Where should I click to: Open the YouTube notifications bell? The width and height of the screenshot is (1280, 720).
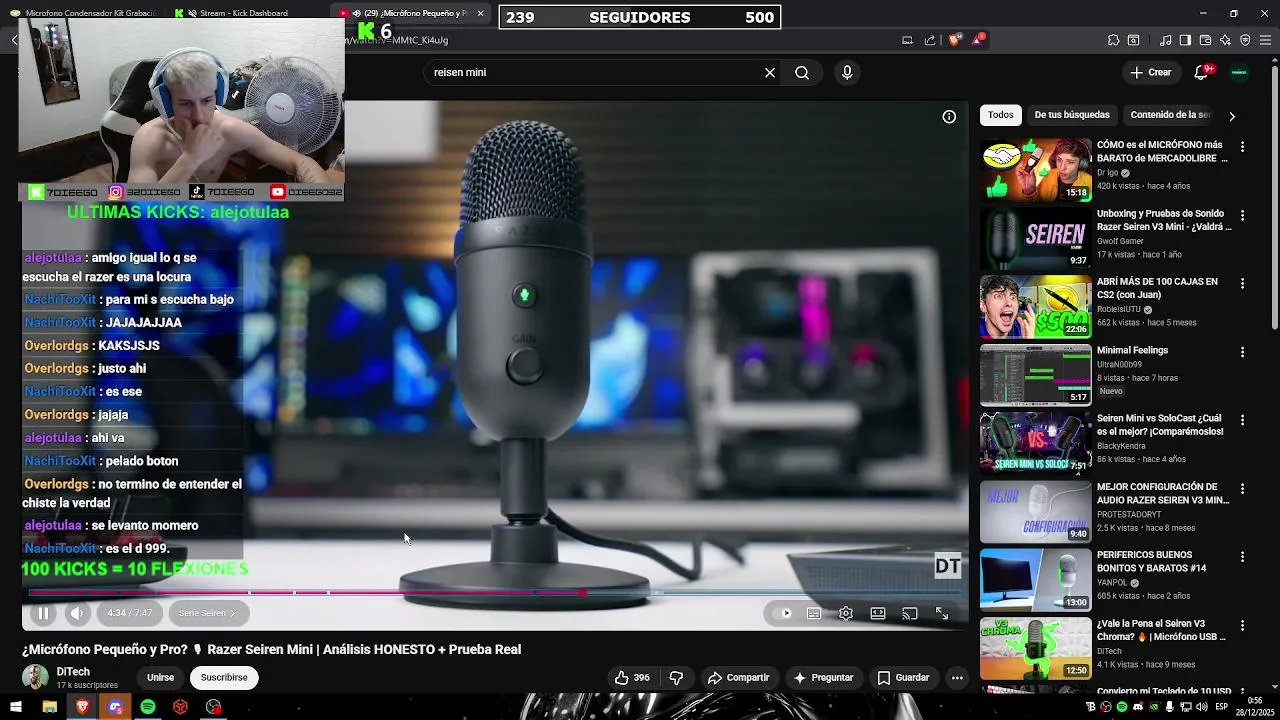1202,72
